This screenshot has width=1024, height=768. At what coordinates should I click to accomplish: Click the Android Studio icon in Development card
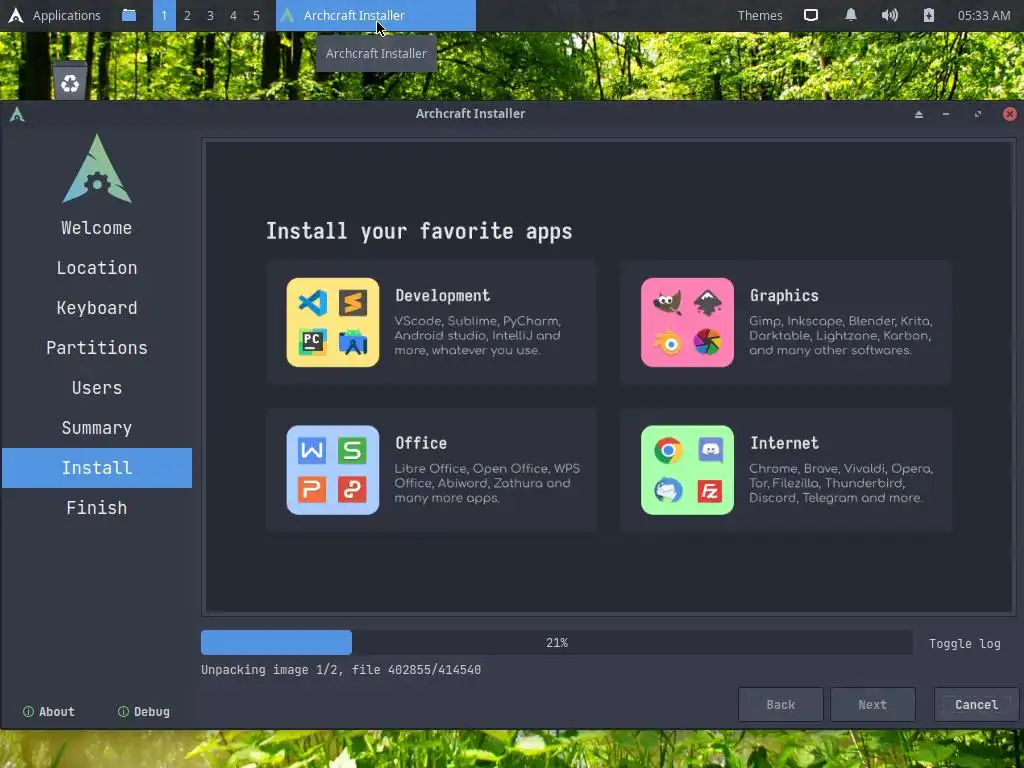(x=353, y=342)
